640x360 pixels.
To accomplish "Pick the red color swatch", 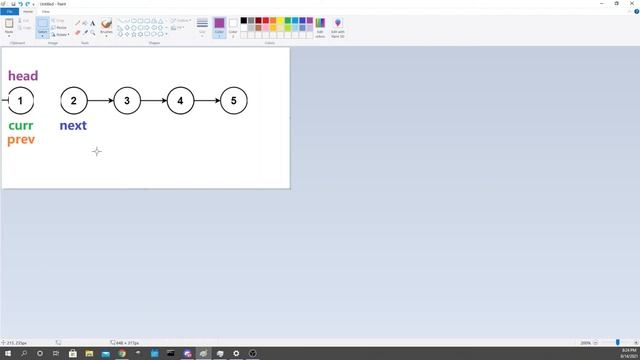I will 266,20.
